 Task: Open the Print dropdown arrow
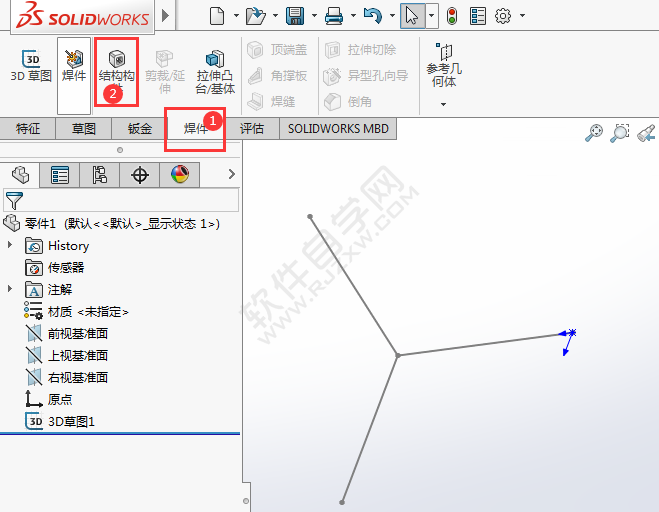point(353,16)
